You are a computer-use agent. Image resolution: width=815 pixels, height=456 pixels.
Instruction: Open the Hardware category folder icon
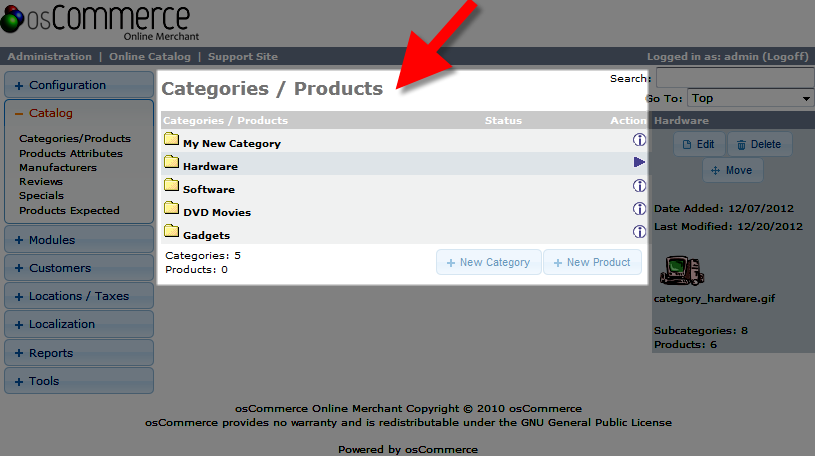[x=171, y=163]
